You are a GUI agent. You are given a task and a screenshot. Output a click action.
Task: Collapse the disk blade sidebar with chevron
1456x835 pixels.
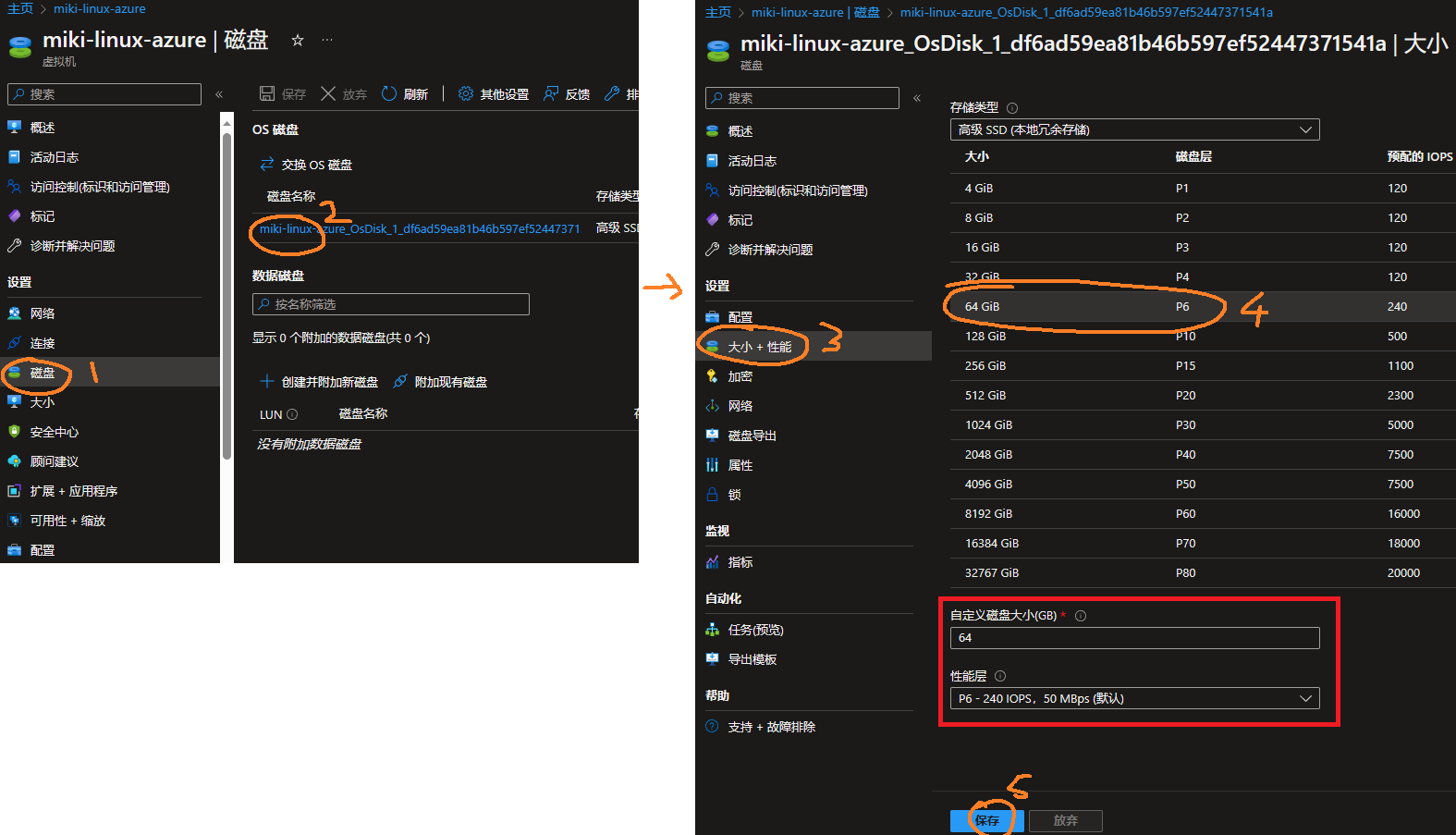point(917,98)
